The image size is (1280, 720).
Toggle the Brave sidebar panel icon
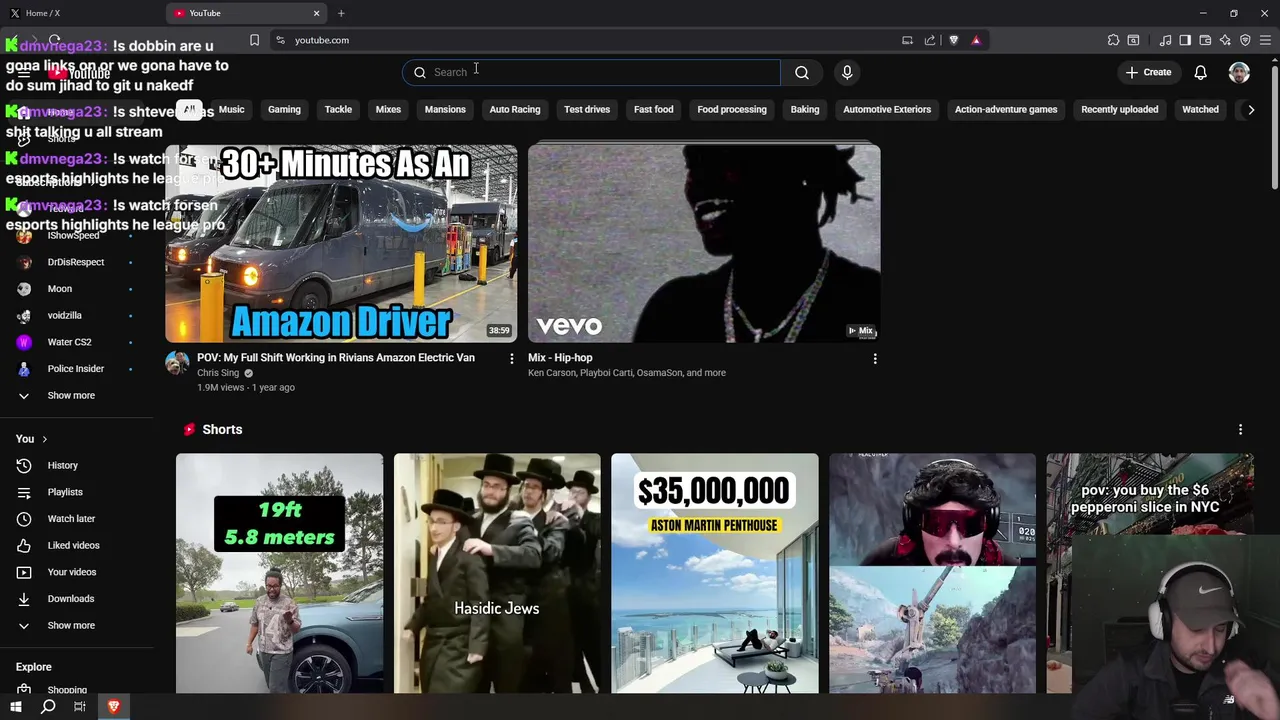point(1185,40)
